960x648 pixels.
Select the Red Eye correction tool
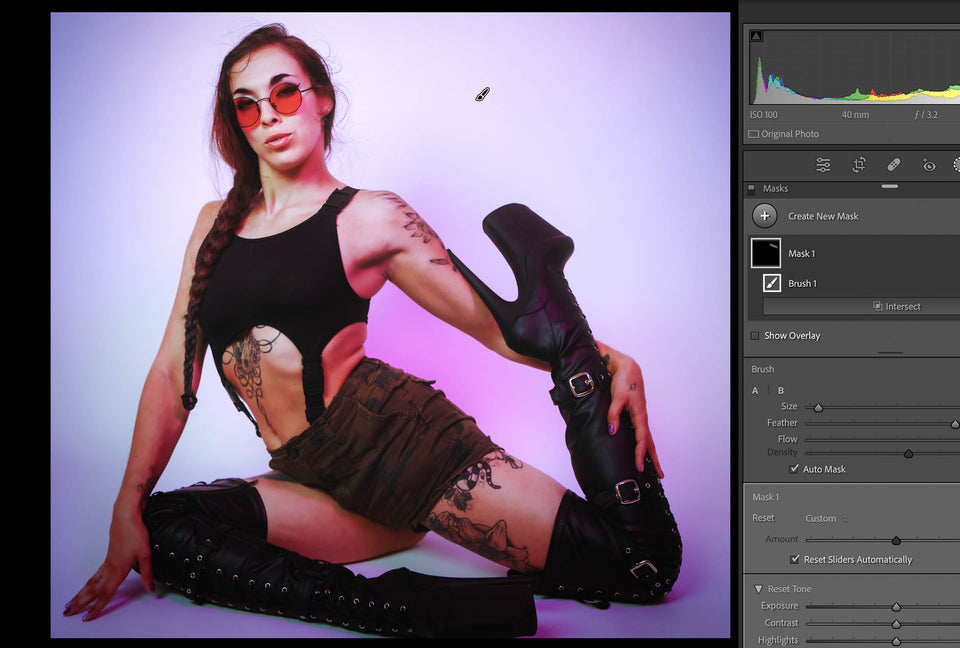pyautogui.click(x=929, y=165)
